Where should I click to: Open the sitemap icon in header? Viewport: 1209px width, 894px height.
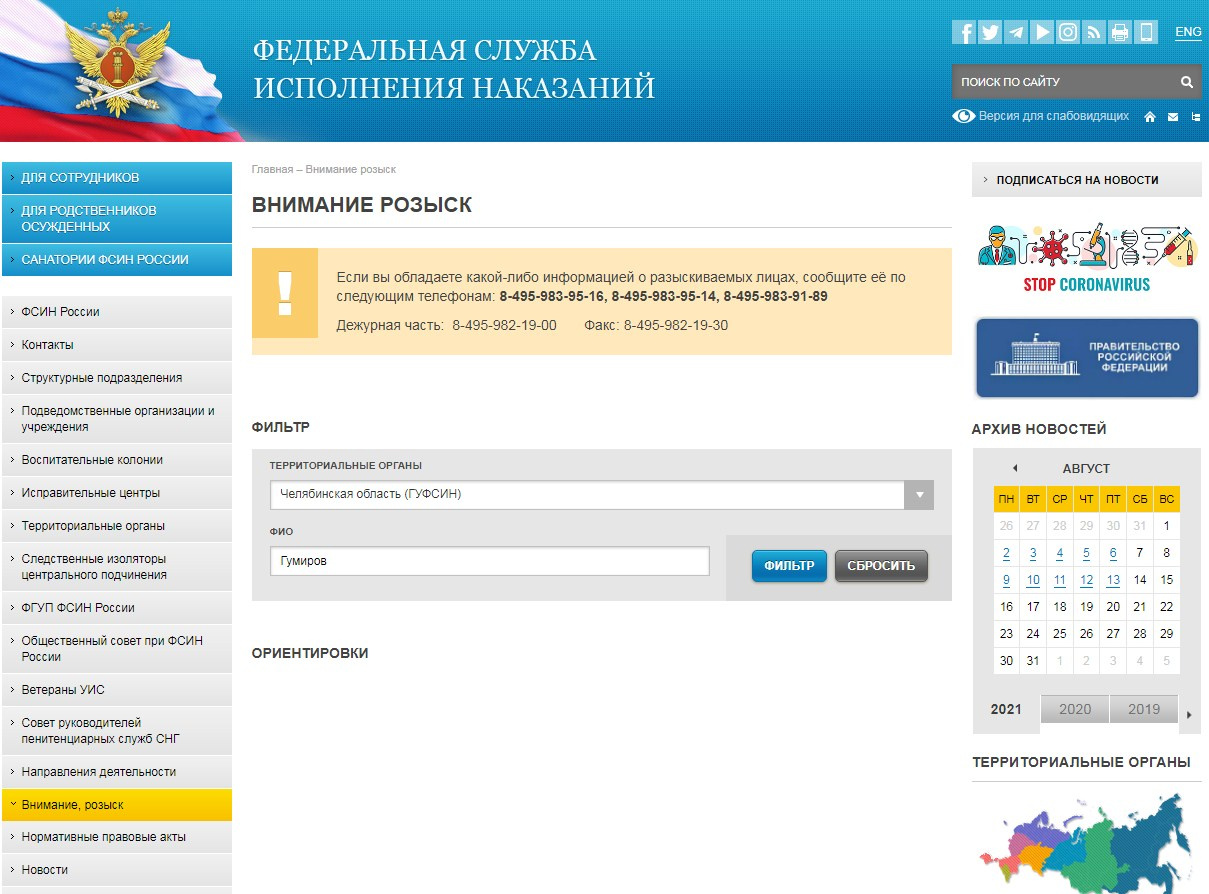tap(1195, 117)
